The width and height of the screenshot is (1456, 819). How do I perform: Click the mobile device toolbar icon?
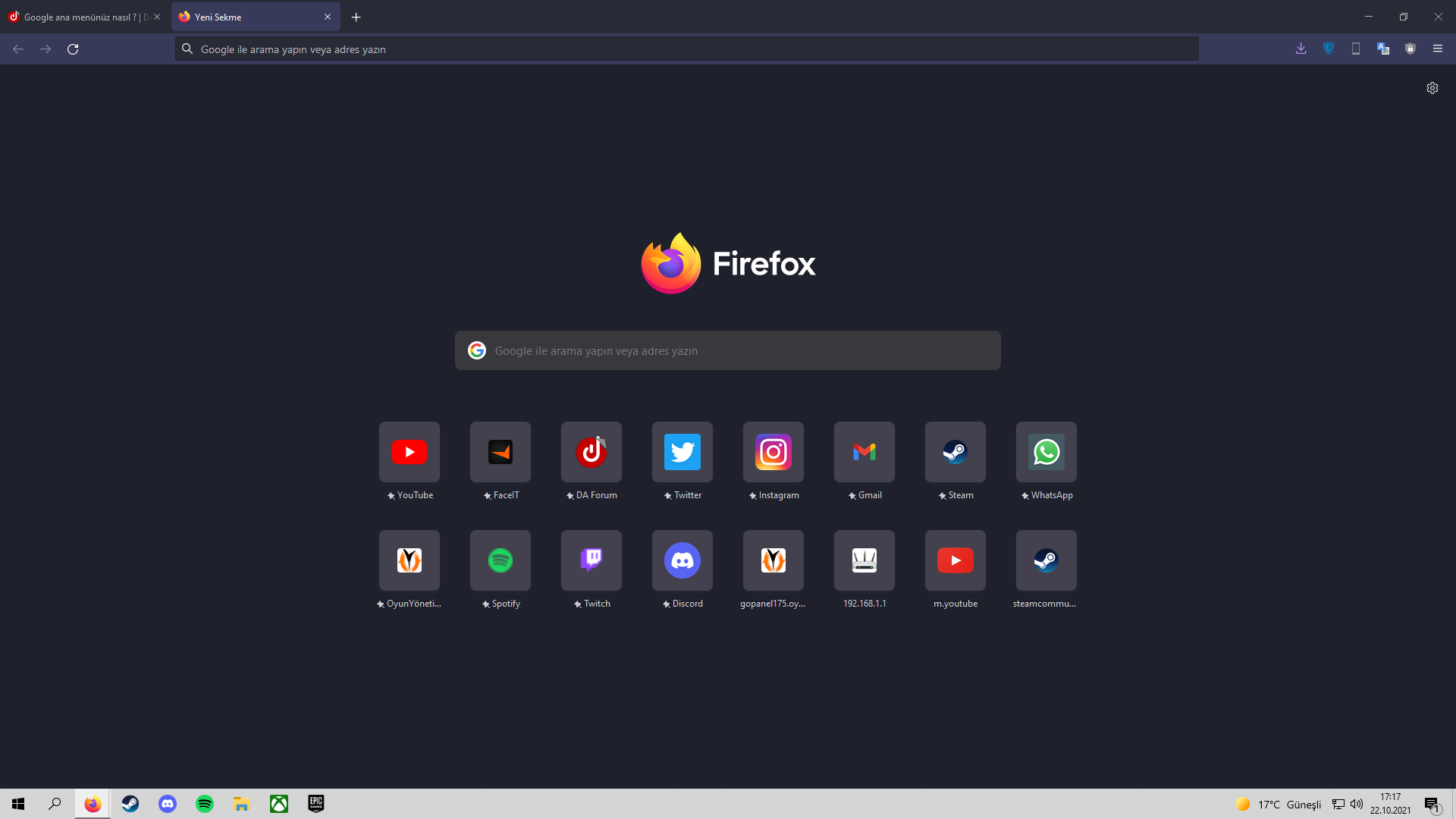1356,49
